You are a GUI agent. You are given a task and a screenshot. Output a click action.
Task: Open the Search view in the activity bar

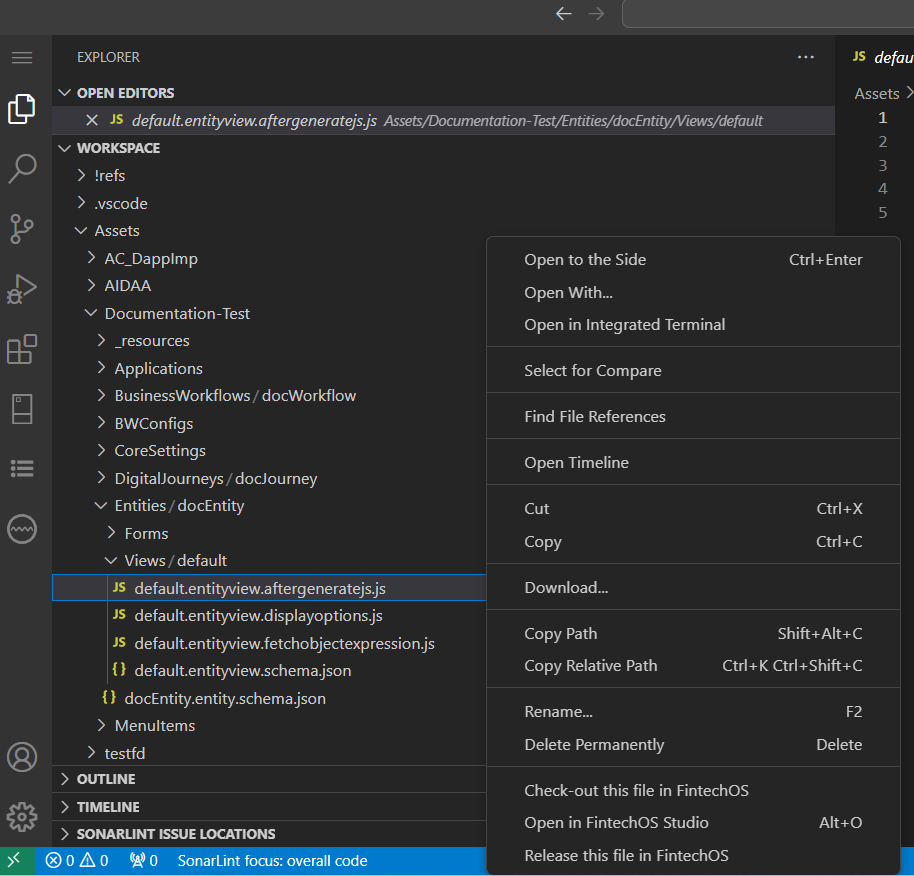point(22,169)
